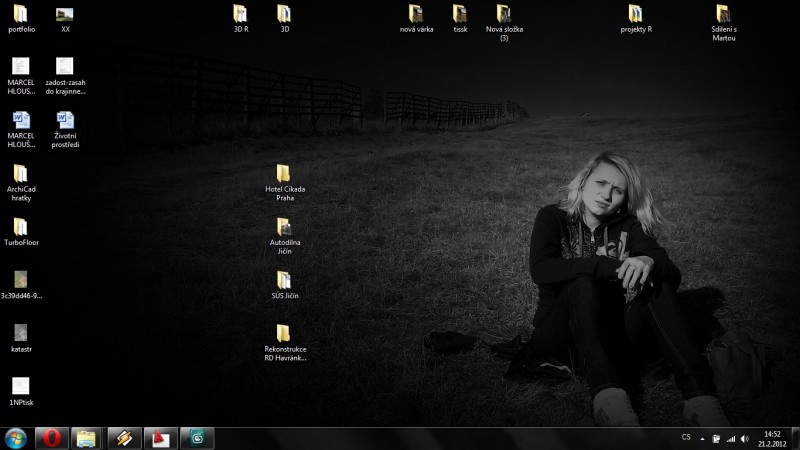This screenshot has width=800, height=450.
Task: Click the network signal tray icon
Action: point(731,438)
